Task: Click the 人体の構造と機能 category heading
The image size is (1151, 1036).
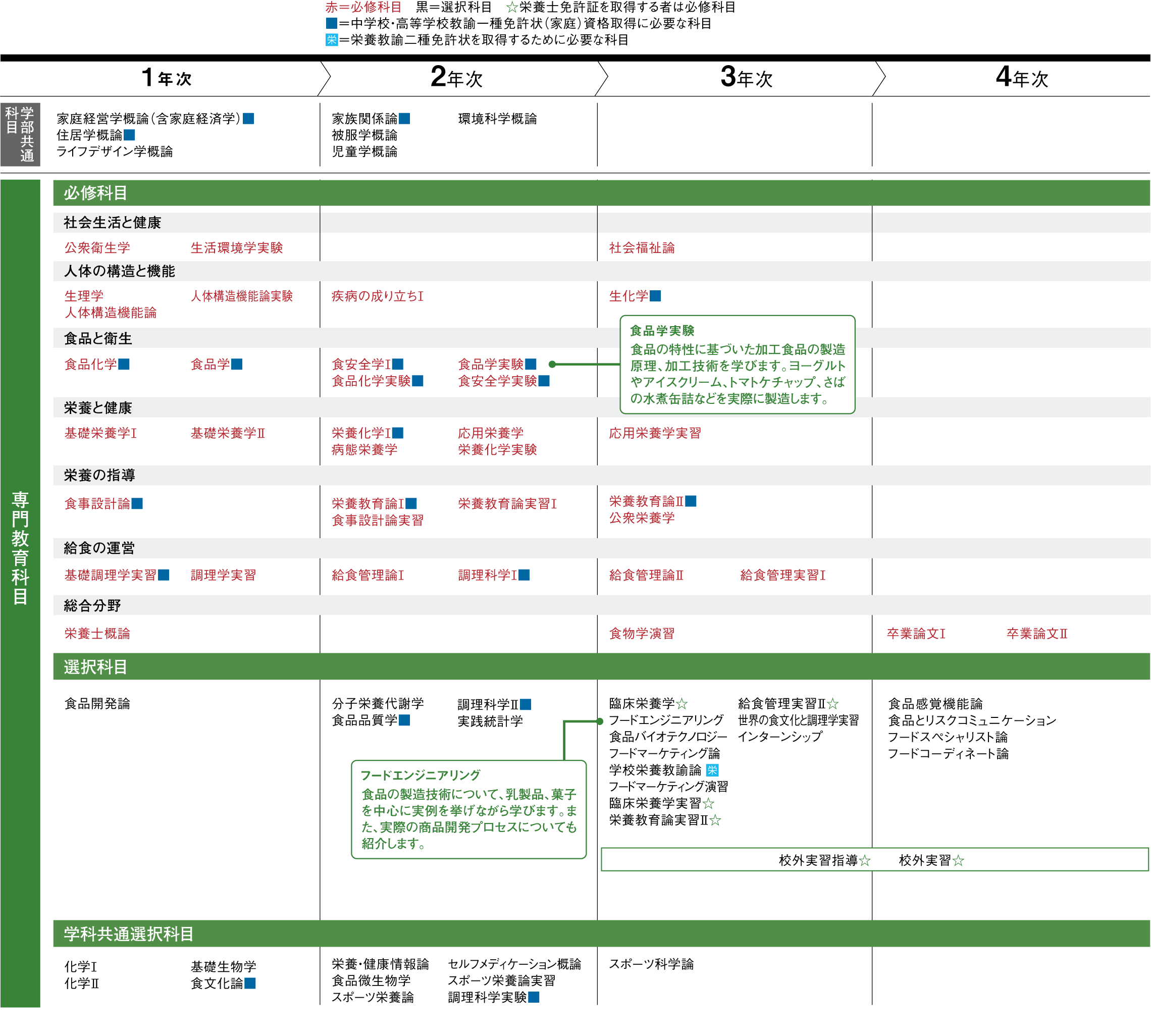Action: coord(120,271)
